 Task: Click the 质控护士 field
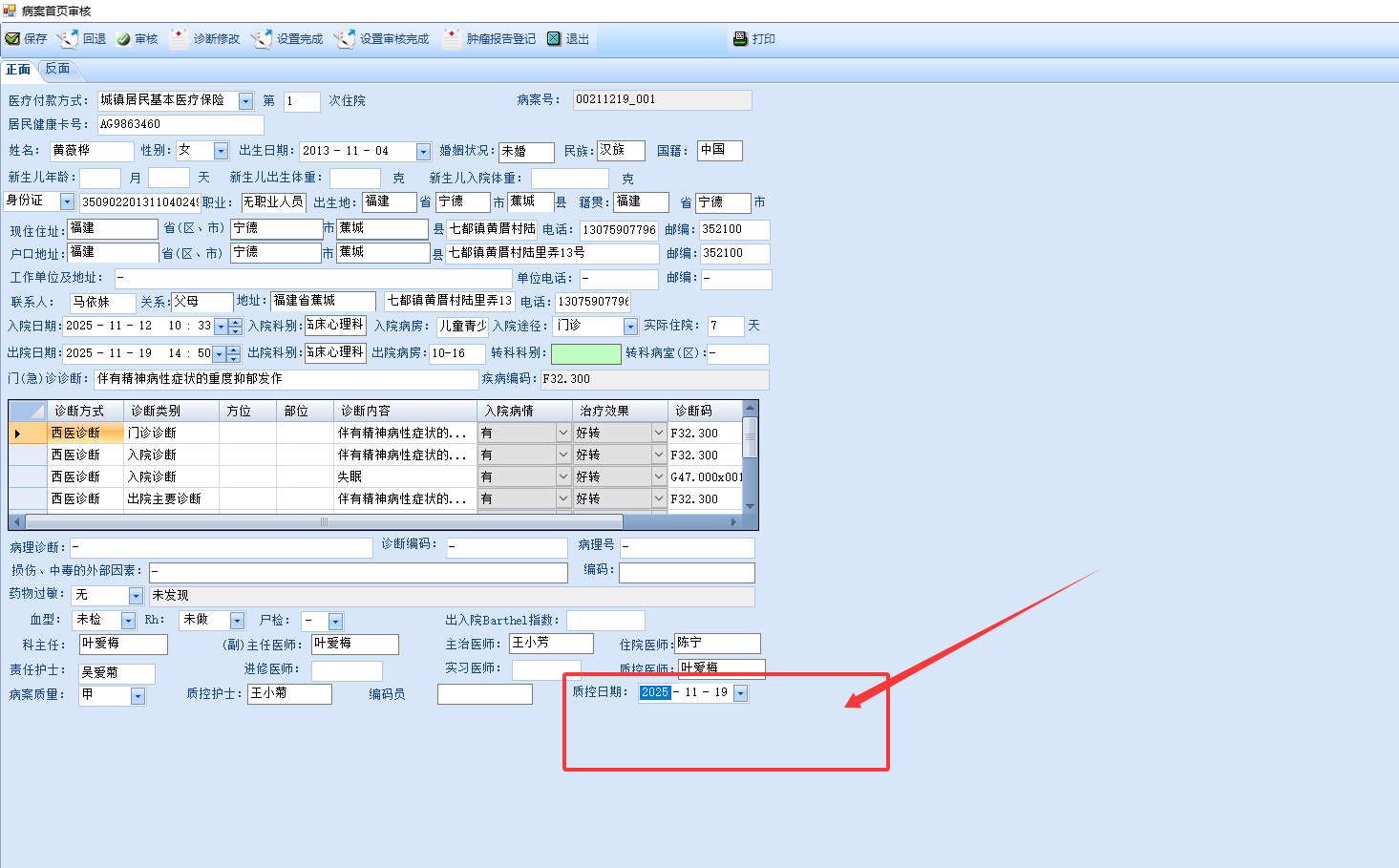point(289,694)
